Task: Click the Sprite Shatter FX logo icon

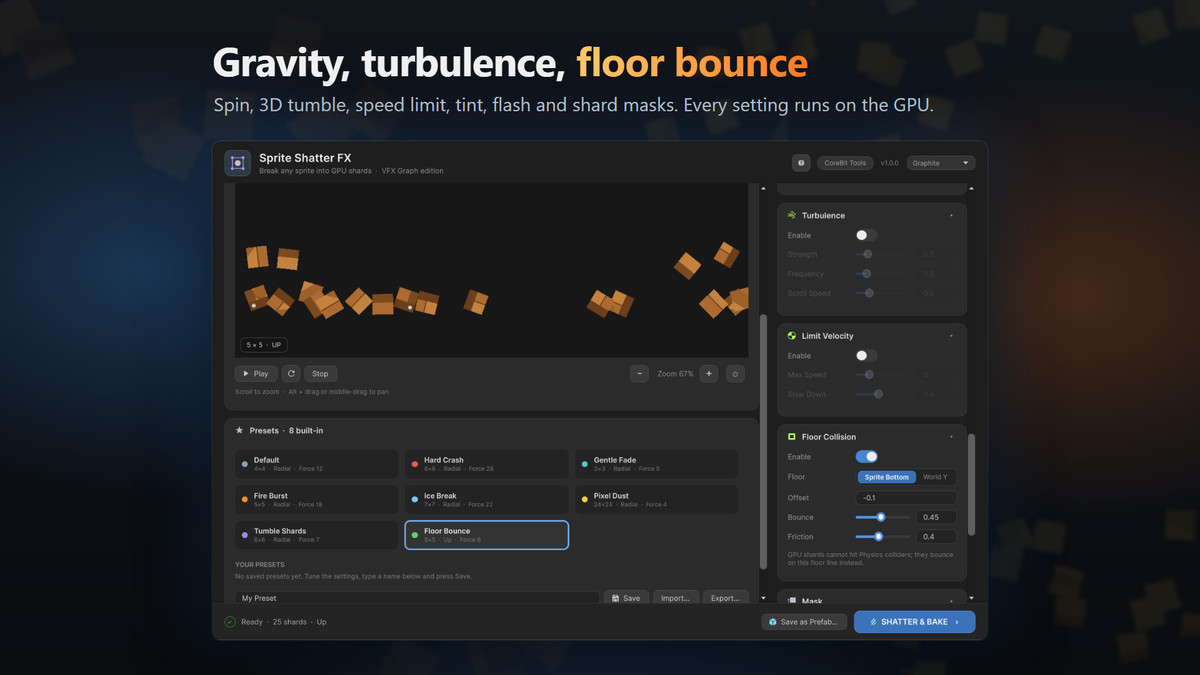Action: [x=237, y=163]
